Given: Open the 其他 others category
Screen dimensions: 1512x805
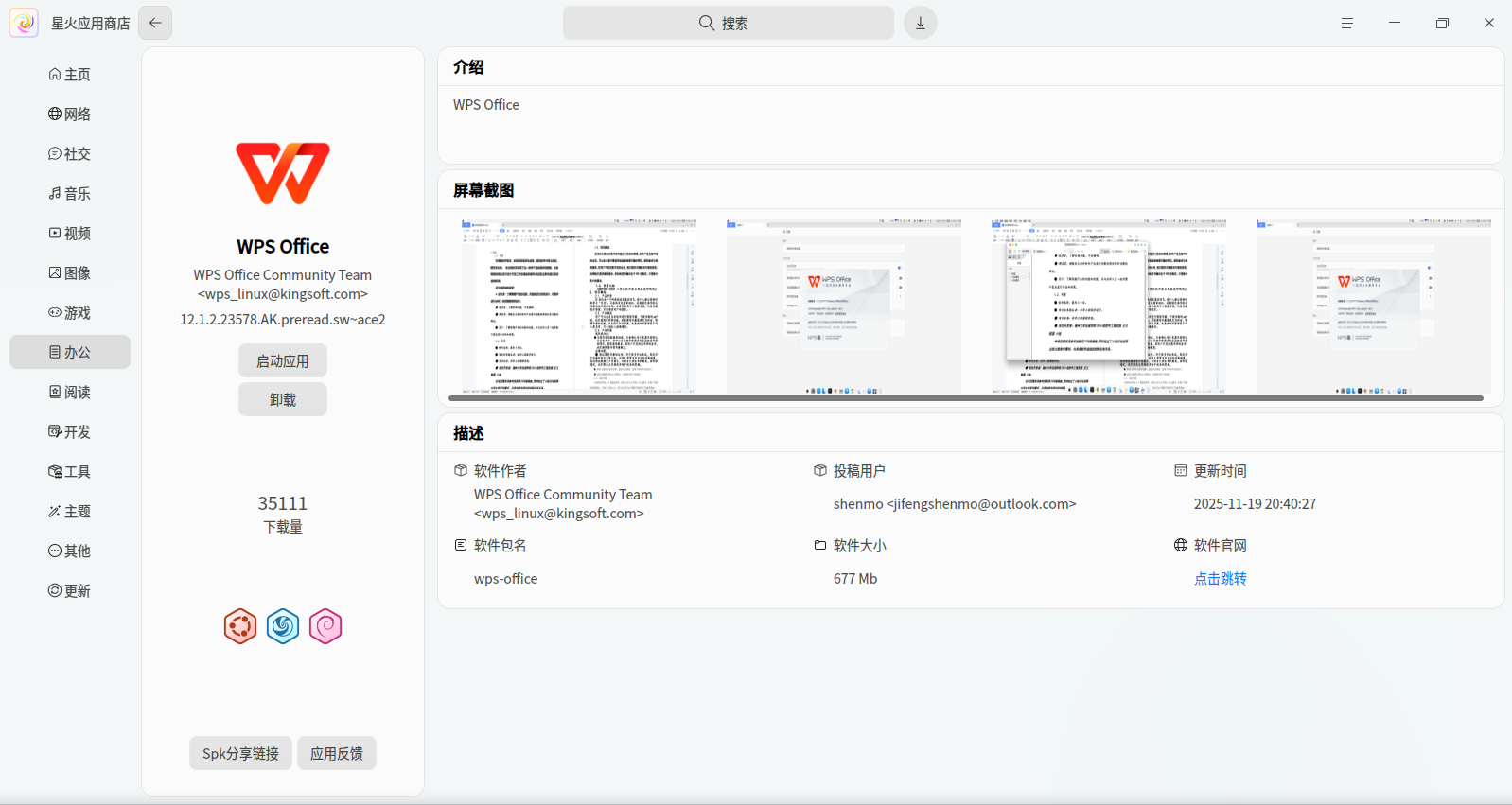Looking at the screenshot, I should (x=70, y=551).
